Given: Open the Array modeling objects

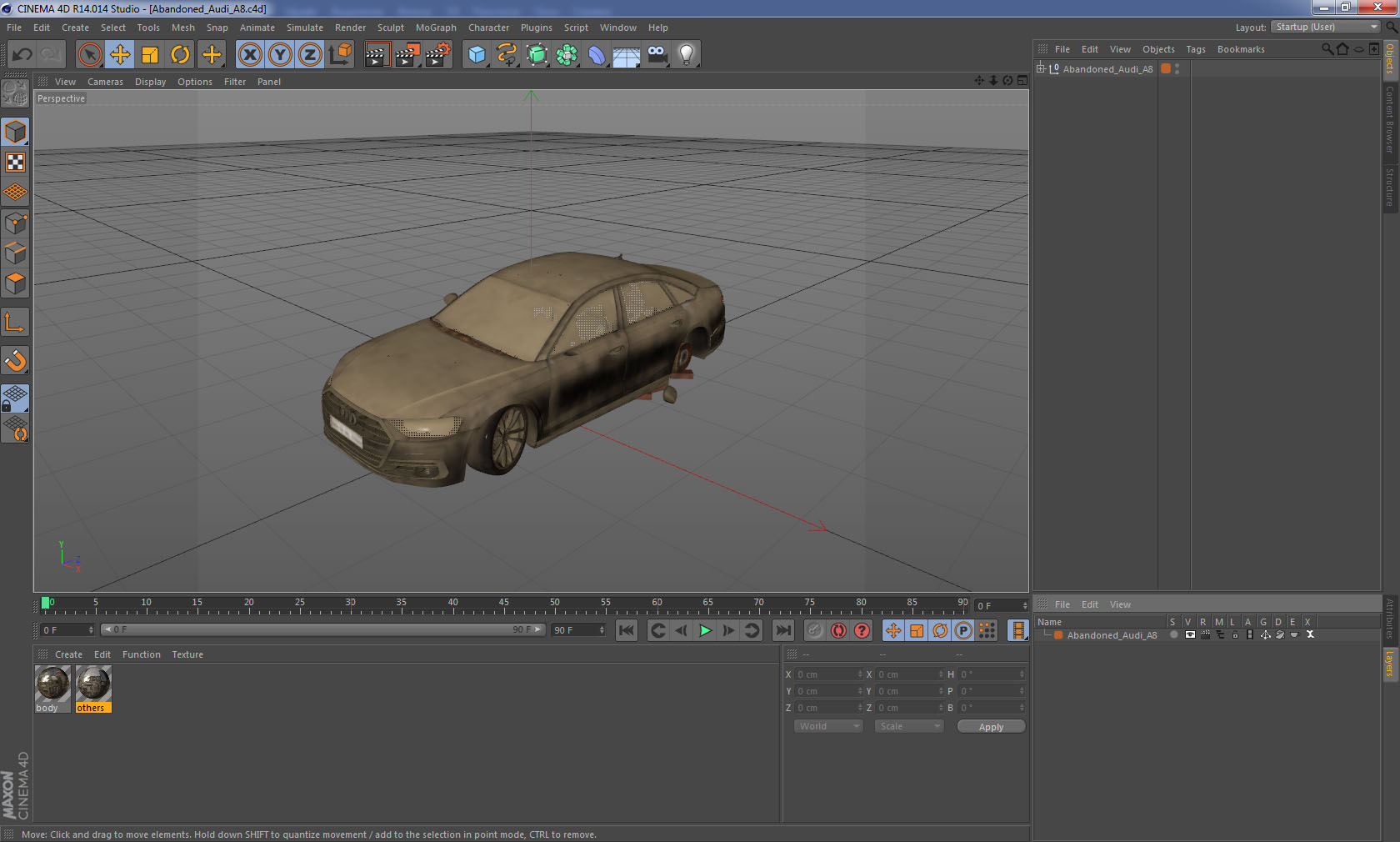Looking at the screenshot, I should point(567,55).
